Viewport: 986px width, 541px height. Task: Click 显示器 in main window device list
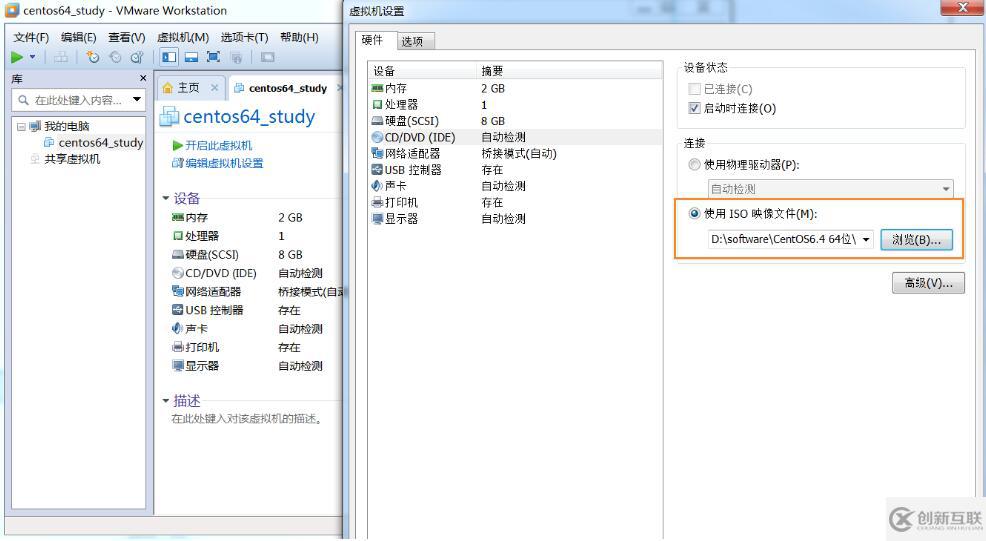click(x=202, y=365)
